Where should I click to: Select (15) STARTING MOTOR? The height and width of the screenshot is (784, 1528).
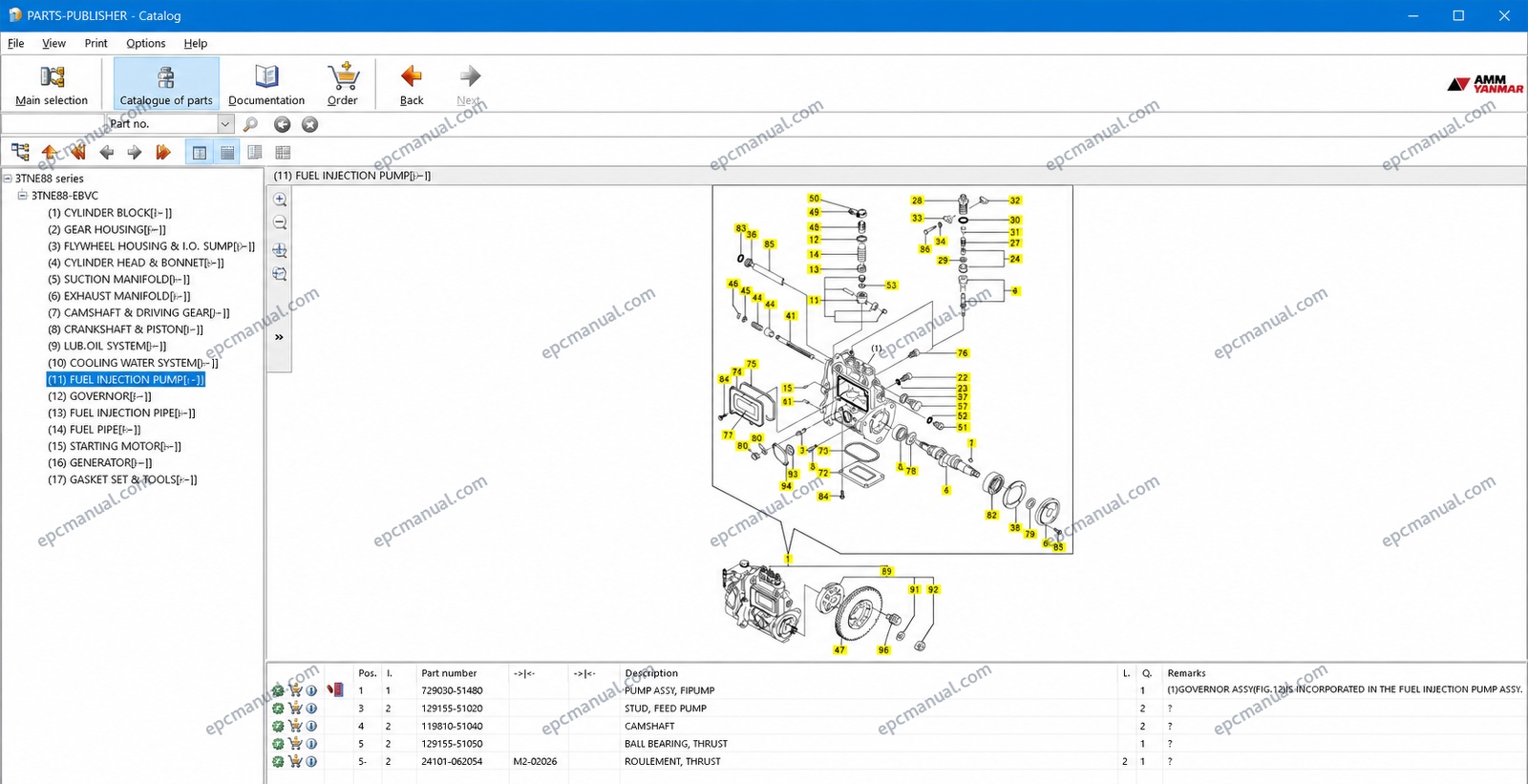coord(115,447)
